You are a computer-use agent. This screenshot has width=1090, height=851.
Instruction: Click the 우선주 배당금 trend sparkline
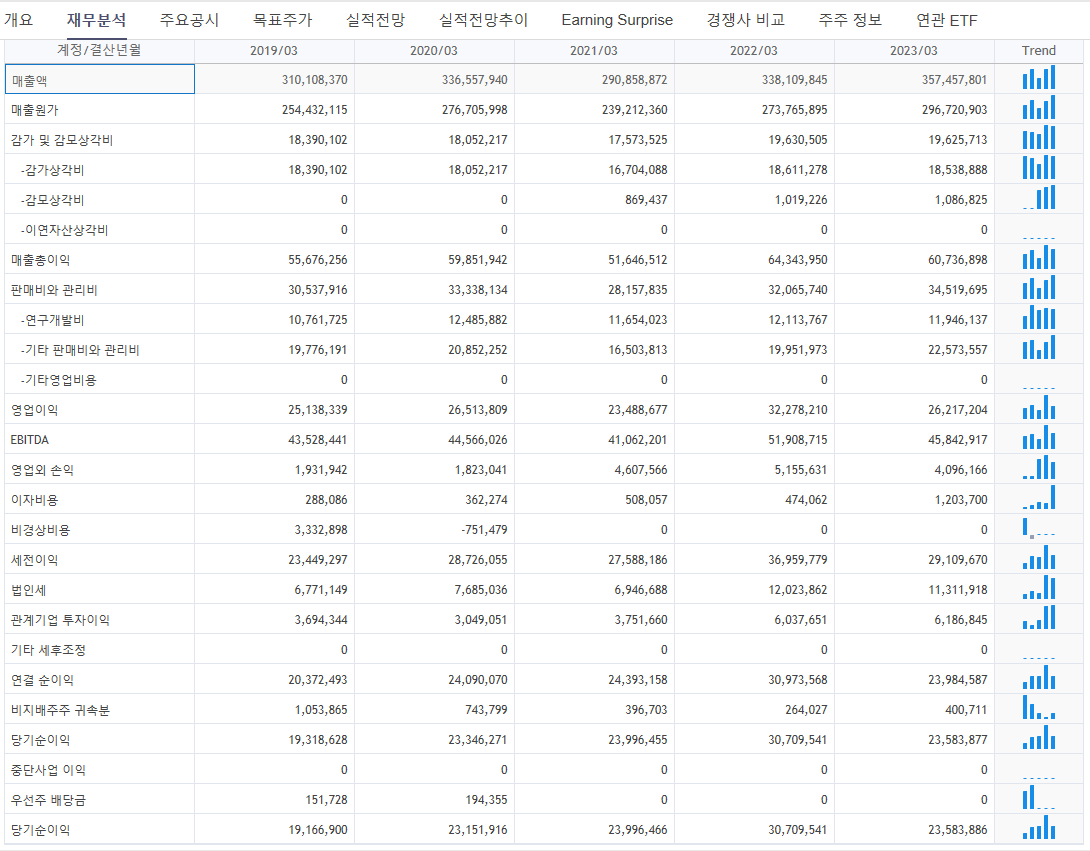(1039, 797)
